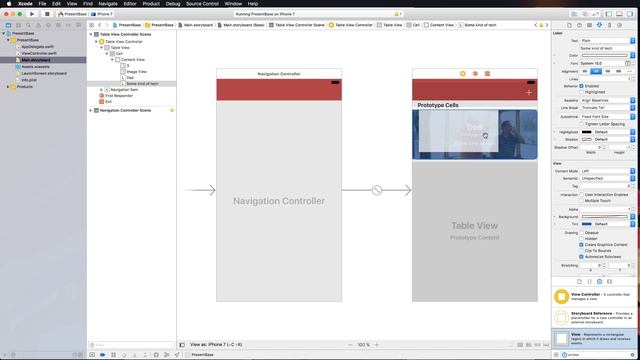Image resolution: width=640 pixels, height=360 pixels.
Task: Show the Media library
Action: 609,281
